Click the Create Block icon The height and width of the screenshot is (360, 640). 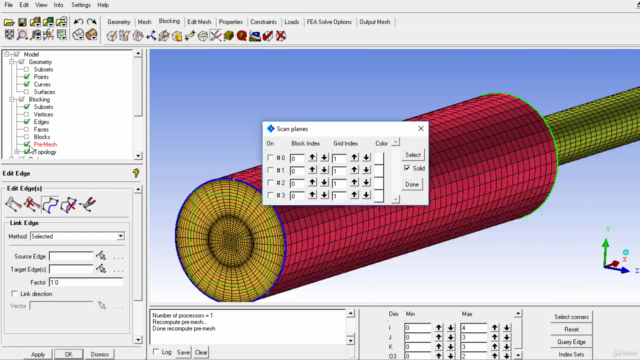point(111,36)
